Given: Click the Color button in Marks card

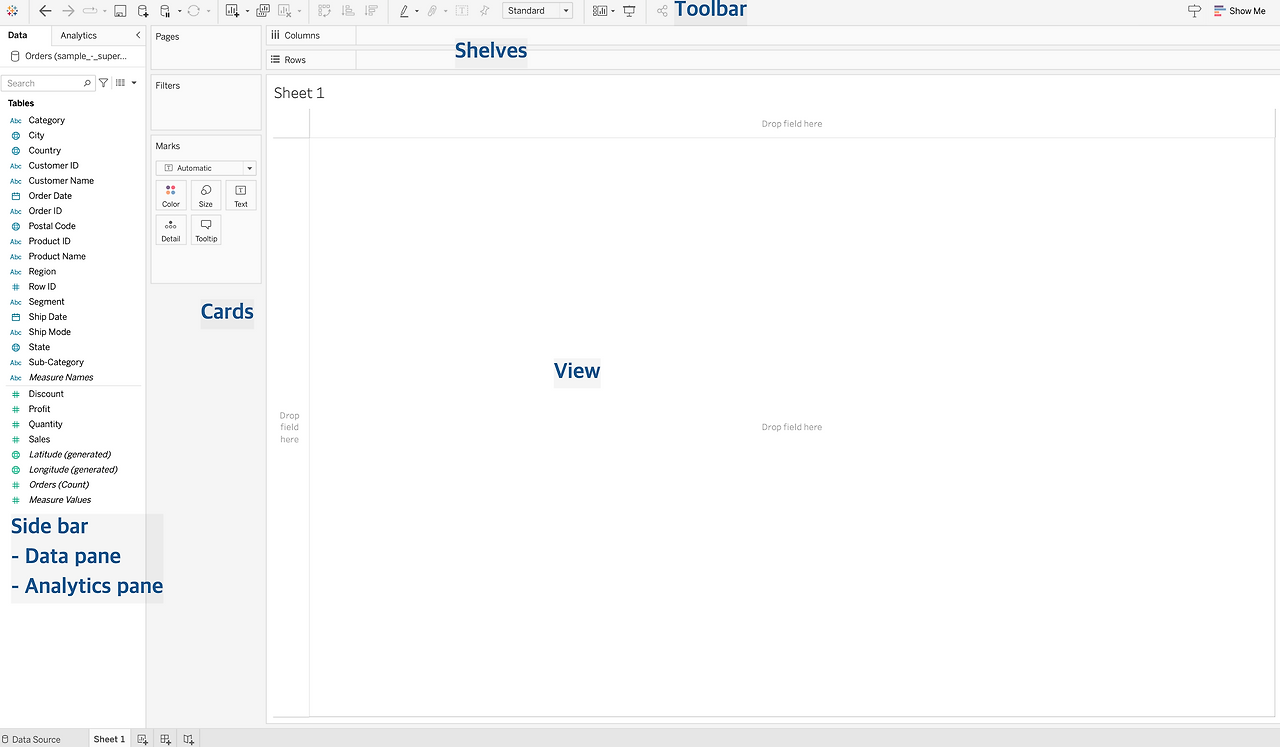Looking at the screenshot, I should [171, 195].
